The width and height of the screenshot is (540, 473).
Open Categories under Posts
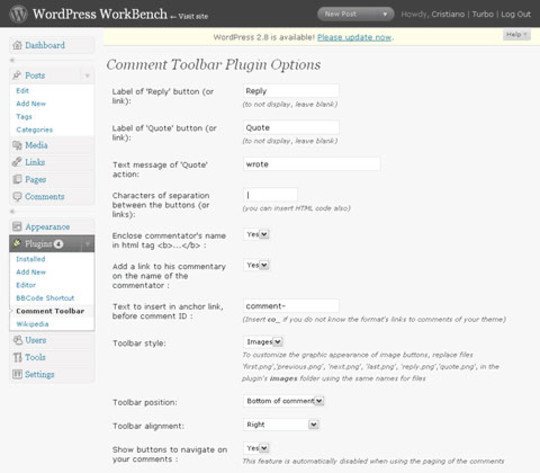[34, 130]
